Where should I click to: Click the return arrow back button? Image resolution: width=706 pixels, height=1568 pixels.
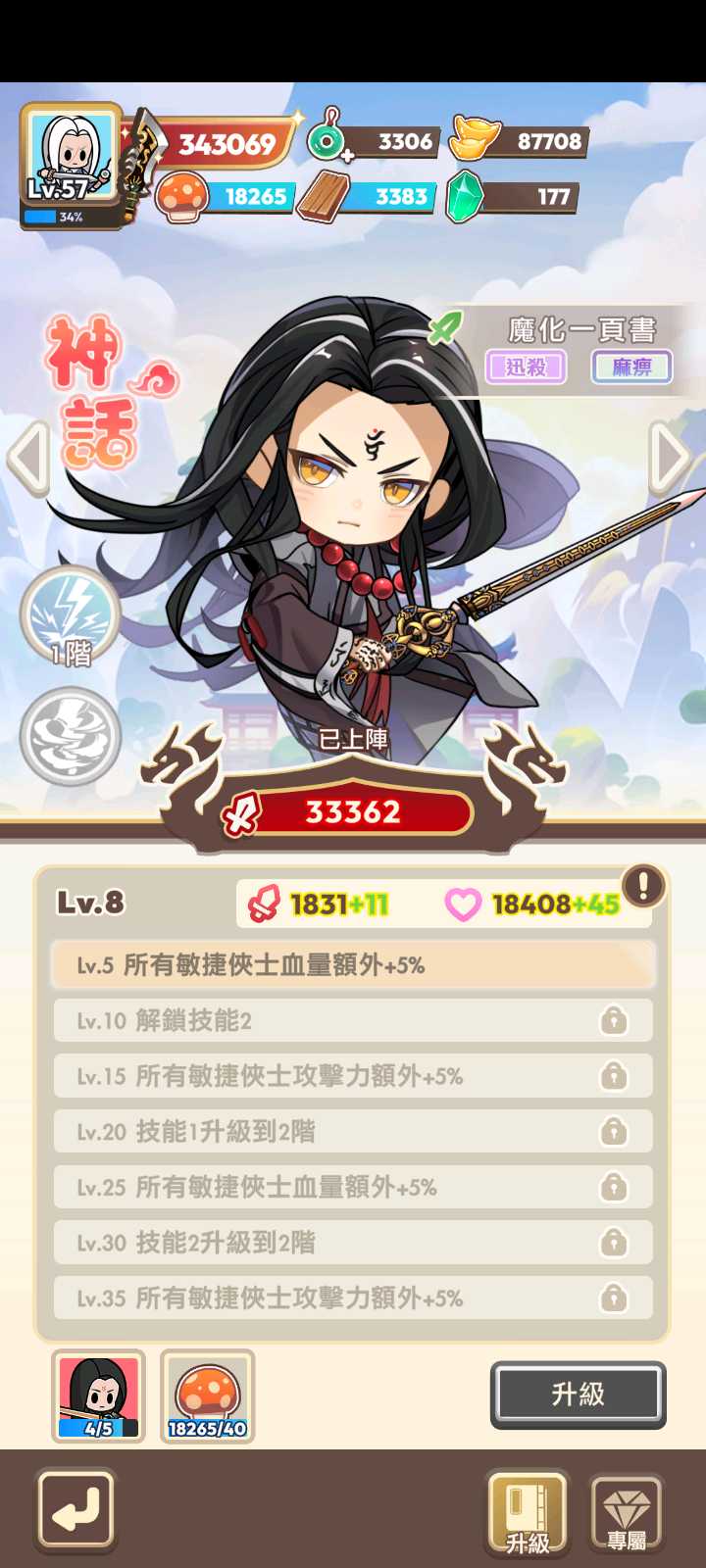(76, 1509)
